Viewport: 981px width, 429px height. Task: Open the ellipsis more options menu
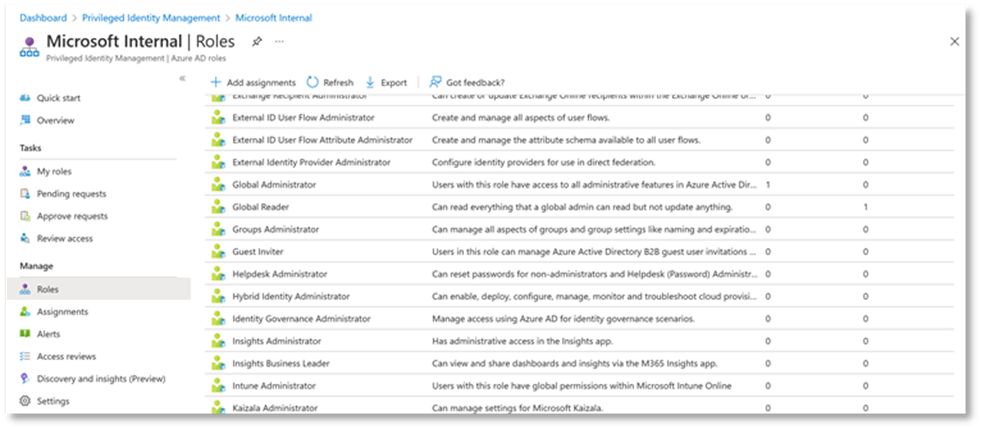pos(279,41)
